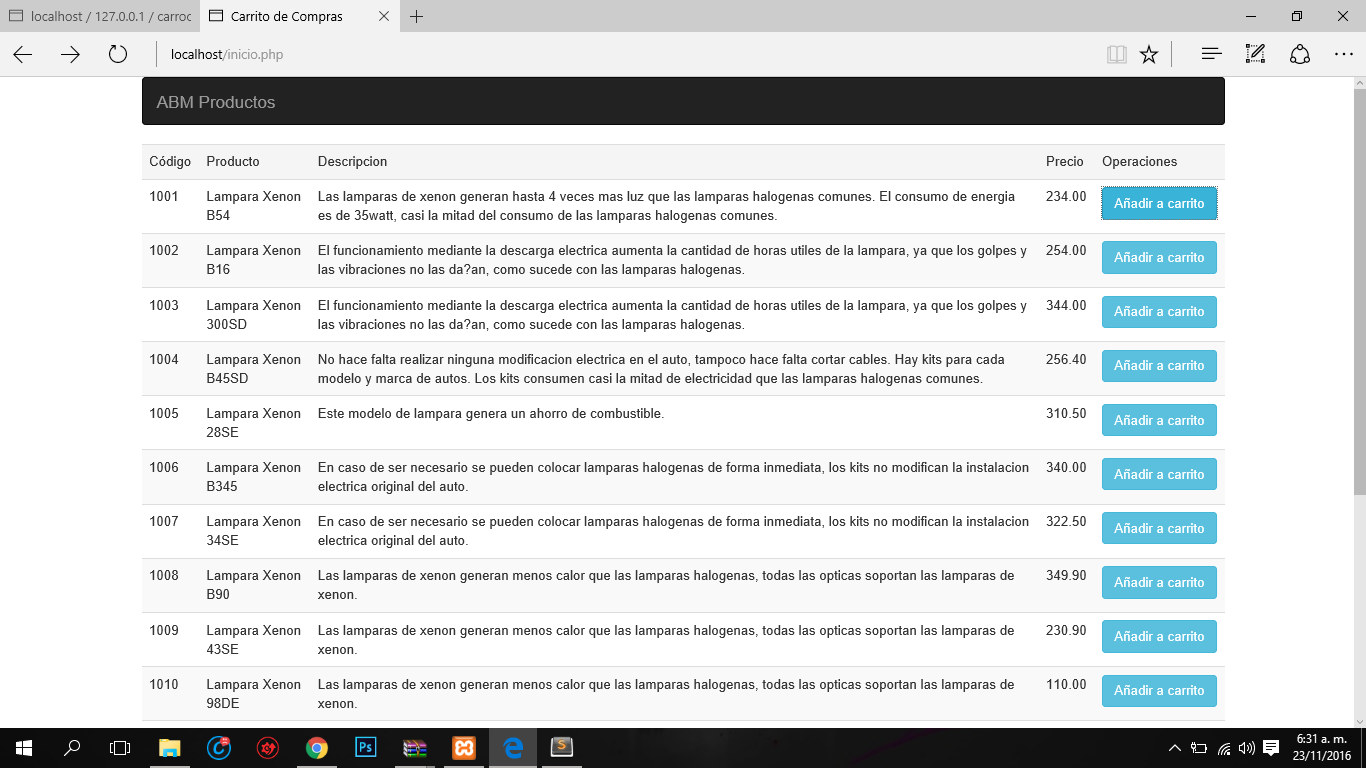Add product 1005 to cart
Screen dimensions: 1366x768
pyautogui.click(x=1159, y=420)
